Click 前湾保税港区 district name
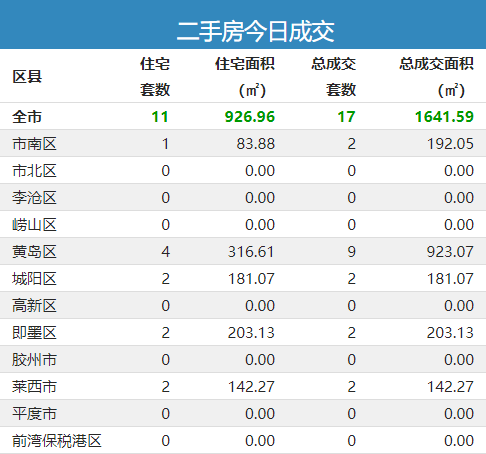This screenshot has height=454, width=486. click(57, 441)
